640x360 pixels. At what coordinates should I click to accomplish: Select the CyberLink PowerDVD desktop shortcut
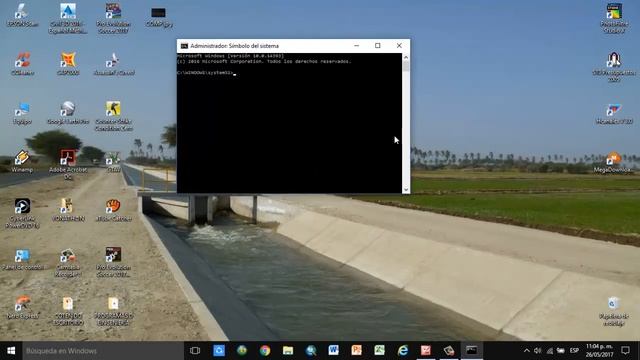22,213
